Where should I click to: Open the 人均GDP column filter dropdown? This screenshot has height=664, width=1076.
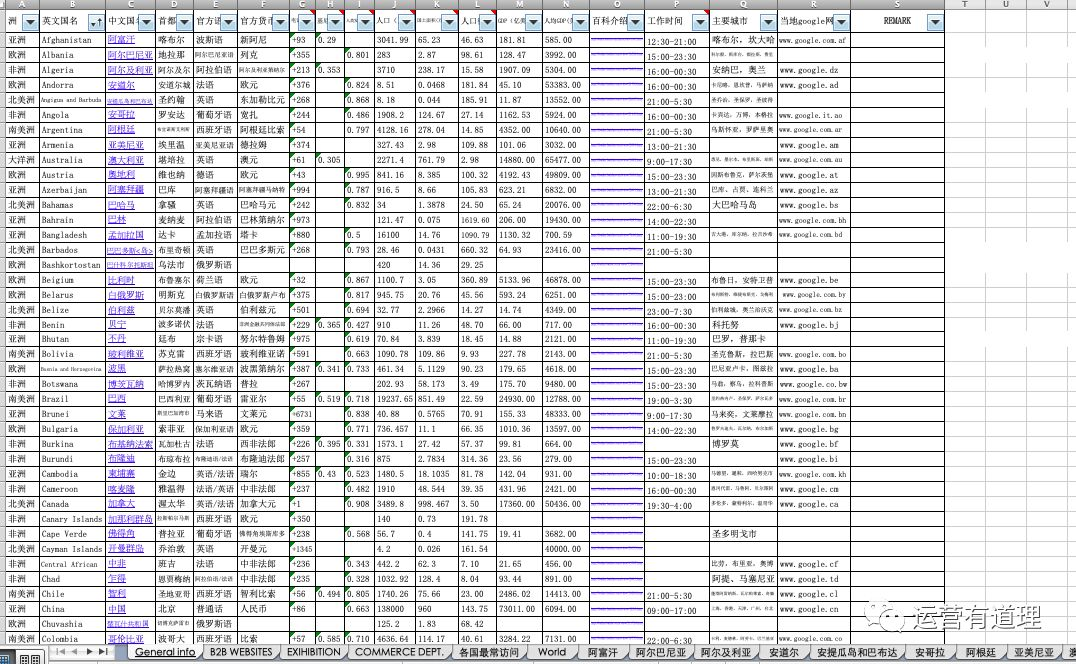[x=581, y=23]
